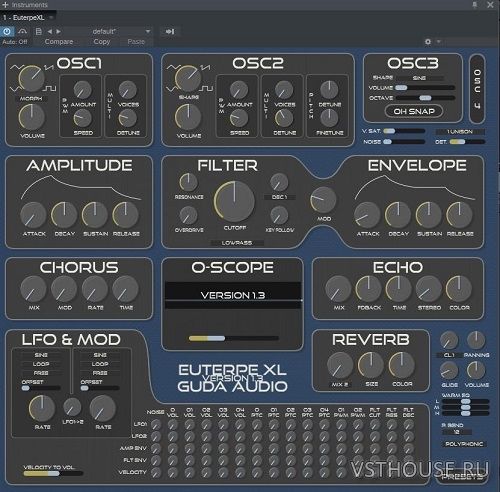Toggle second LFO FREE sync mode
The width and height of the screenshot is (500, 492).
coord(100,373)
